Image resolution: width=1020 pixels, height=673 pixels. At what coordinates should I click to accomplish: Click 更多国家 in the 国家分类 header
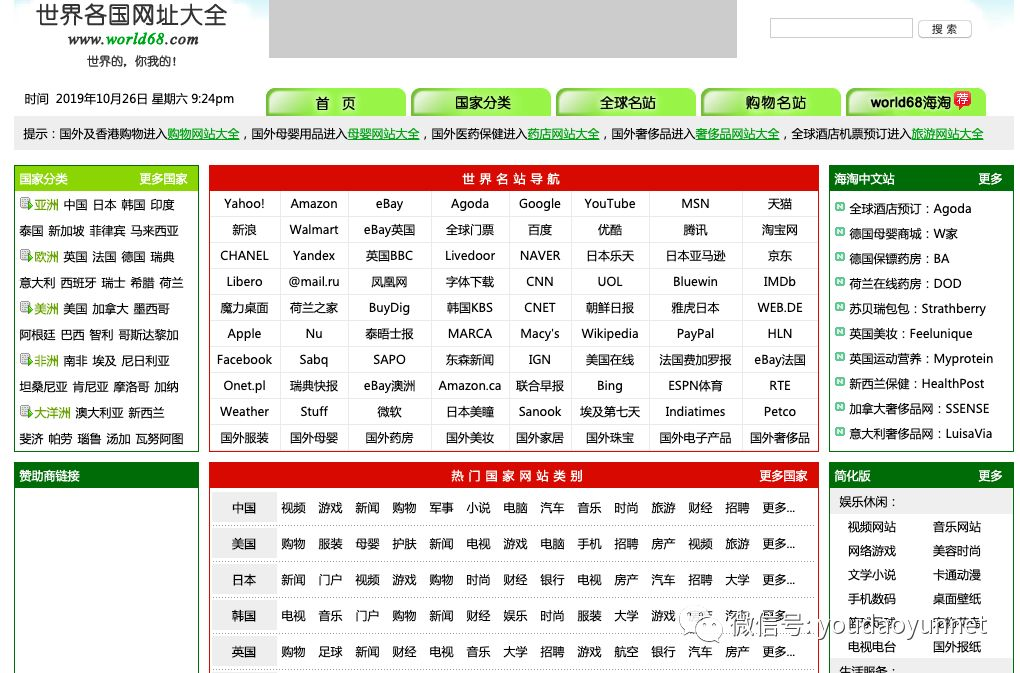click(x=163, y=179)
